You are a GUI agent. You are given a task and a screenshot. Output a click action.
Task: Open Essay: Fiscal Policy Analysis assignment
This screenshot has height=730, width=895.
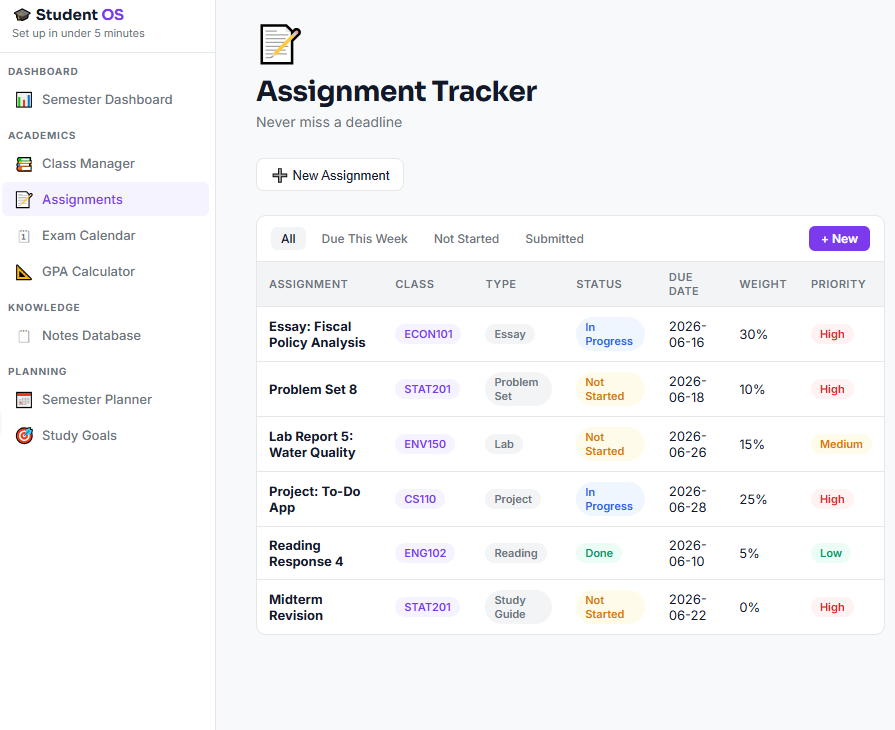pyautogui.click(x=317, y=334)
